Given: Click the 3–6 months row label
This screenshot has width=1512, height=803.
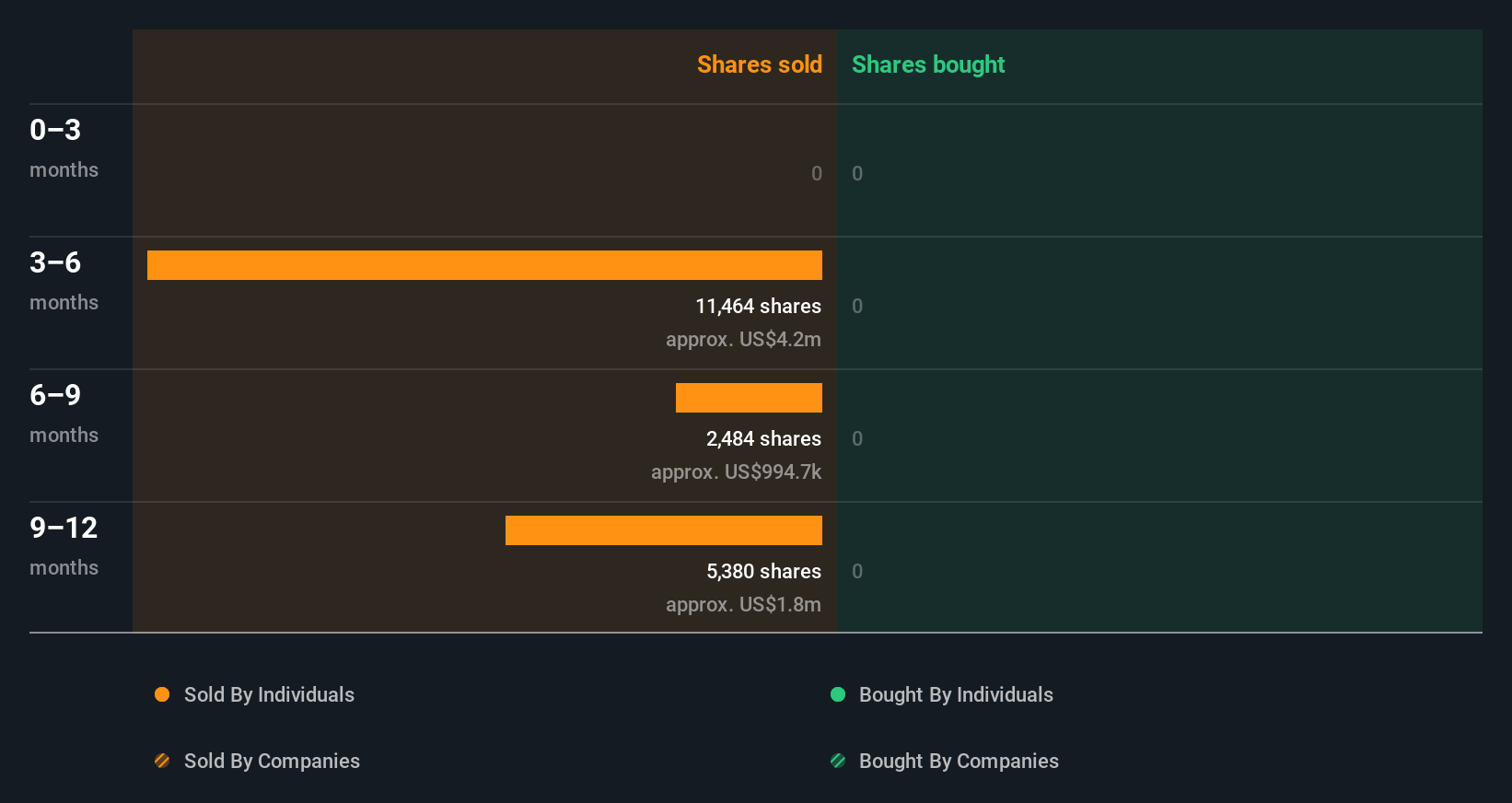Looking at the screenshot, I should coord(64,281).
